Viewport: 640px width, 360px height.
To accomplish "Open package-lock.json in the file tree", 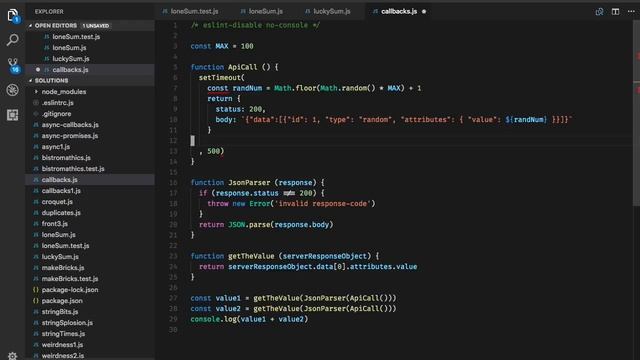I will (70, 290).
